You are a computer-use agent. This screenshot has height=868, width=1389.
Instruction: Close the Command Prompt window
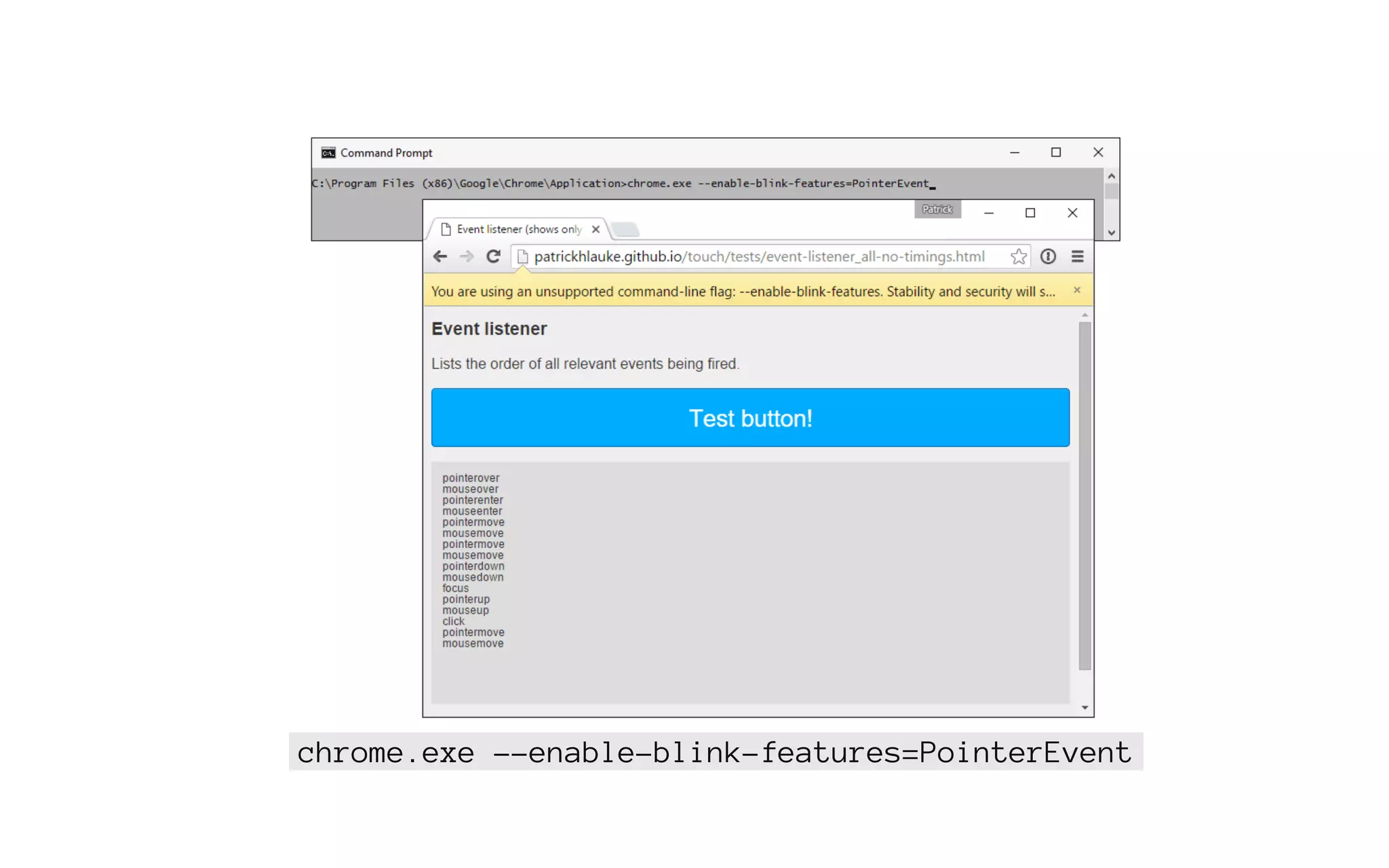point(1098,153)
